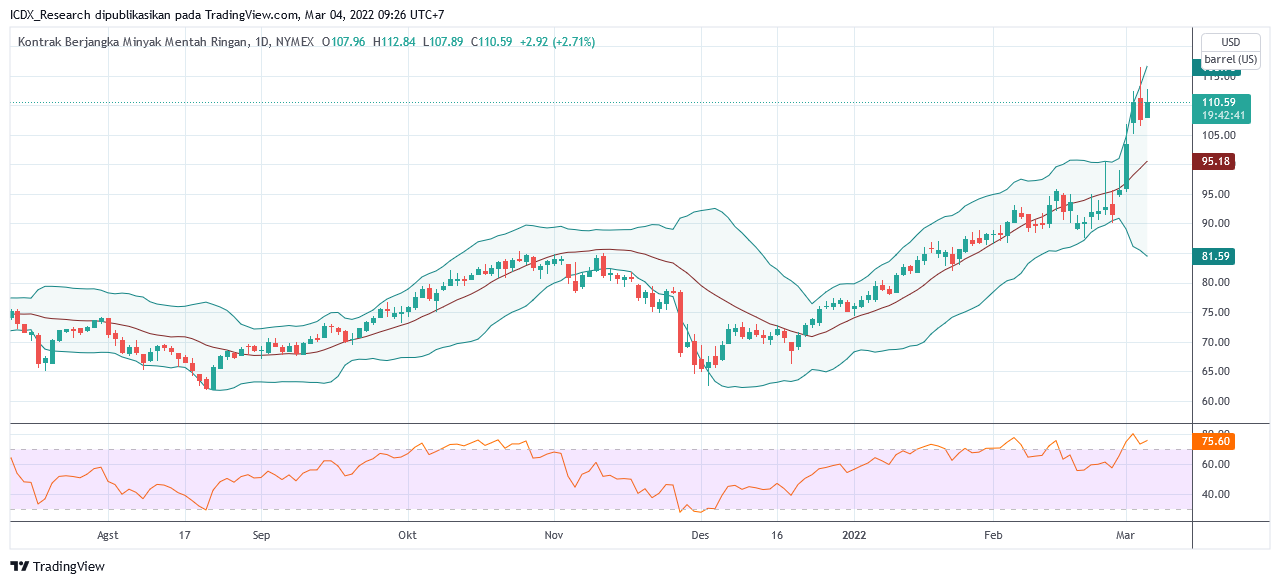Open the USD currency selector
Image resolution: width=1280 pixels, height=584 pixels.
[1231, 42]
